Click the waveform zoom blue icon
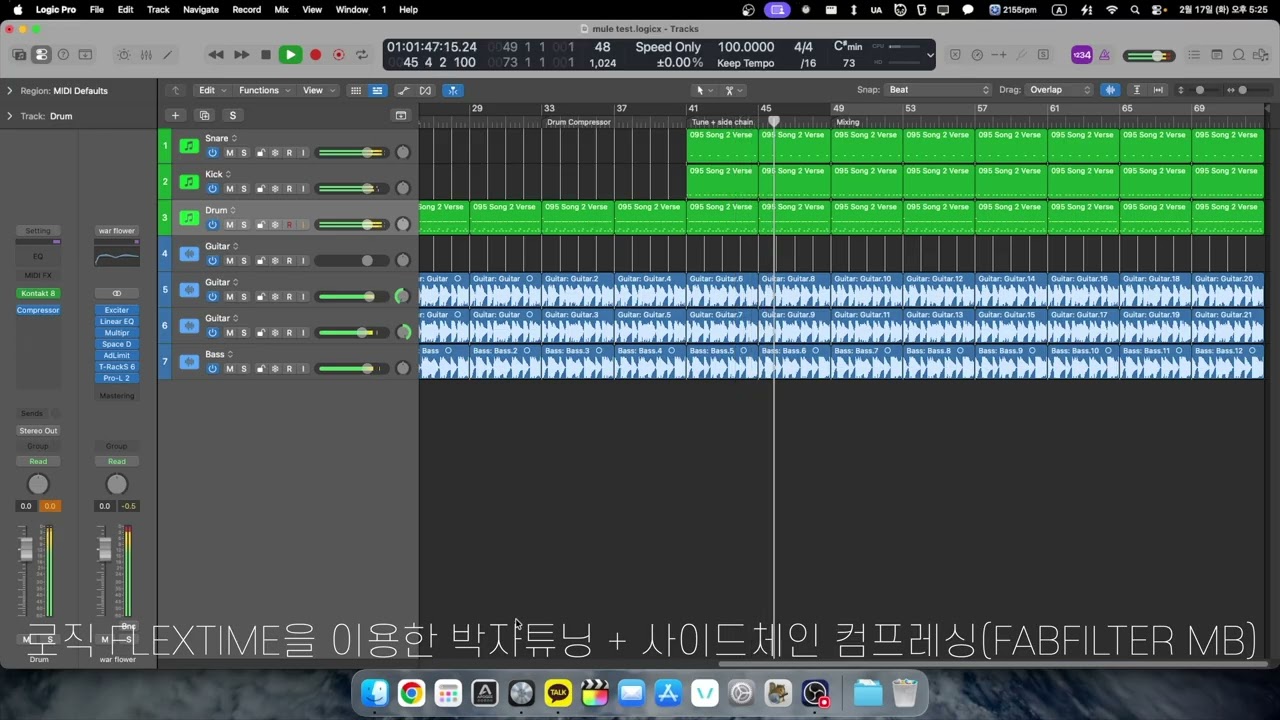This screenshot has width=1280, height=720. click(1110, 90)
